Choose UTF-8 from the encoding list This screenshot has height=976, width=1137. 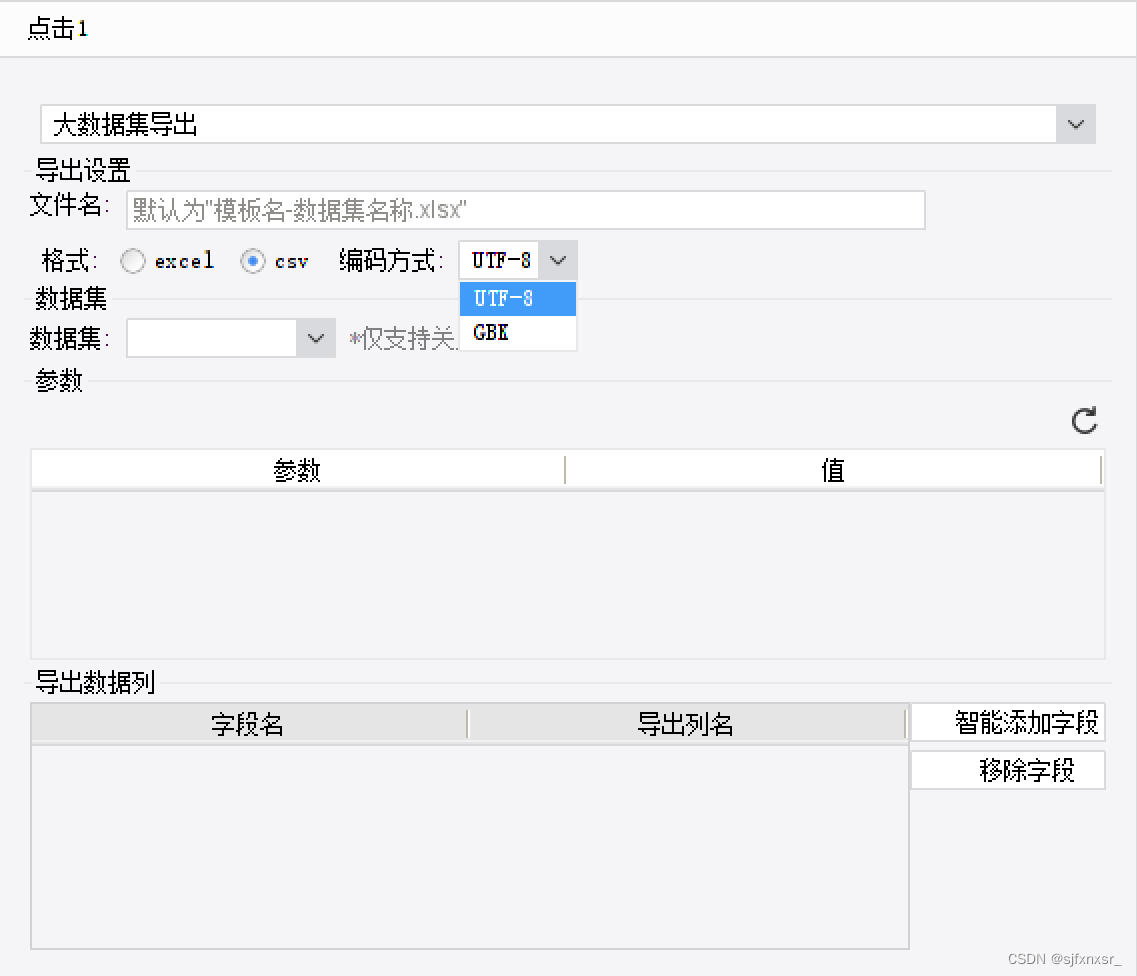pyautogui.click(x=518, y=299)
